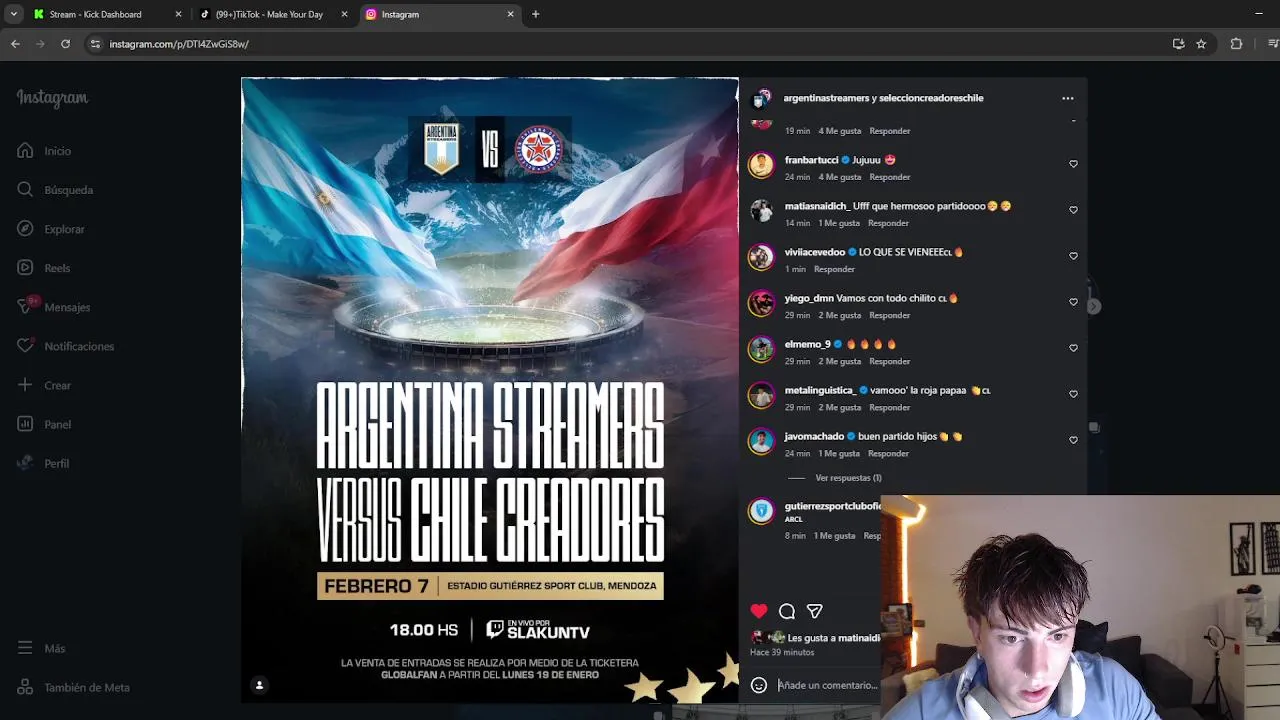Open gutierrezsportclub profile picture
The height and width of the screenshot is (720, 1280).
(761, 512)
